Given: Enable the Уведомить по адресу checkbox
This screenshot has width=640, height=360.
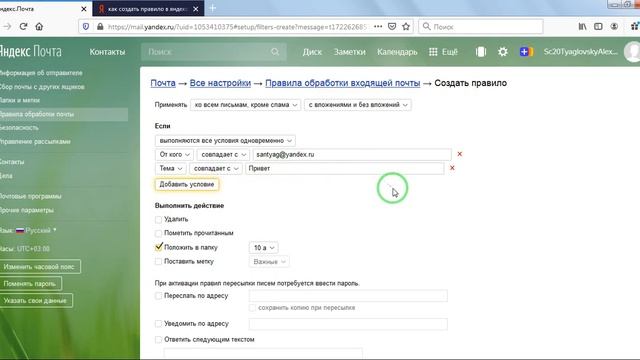Looking at the screenshot, I should click(158, 324).
